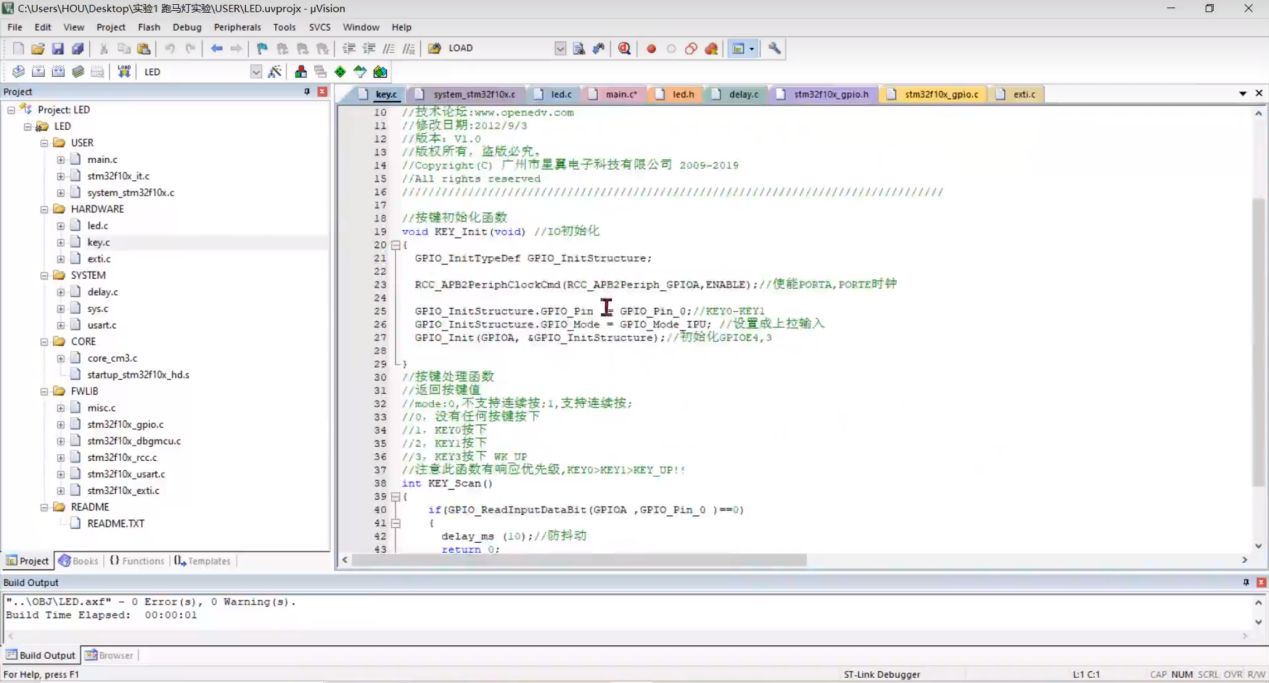Open the Functions tab in Project panel
This screenshot has height=683, width=1269.
(137, 561)
